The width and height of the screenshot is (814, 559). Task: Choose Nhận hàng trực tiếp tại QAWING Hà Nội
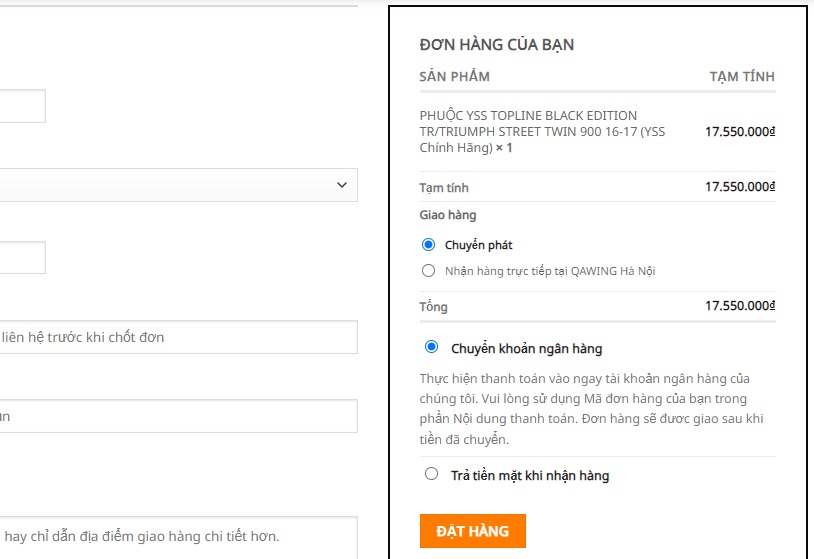(x=429, y=271)
